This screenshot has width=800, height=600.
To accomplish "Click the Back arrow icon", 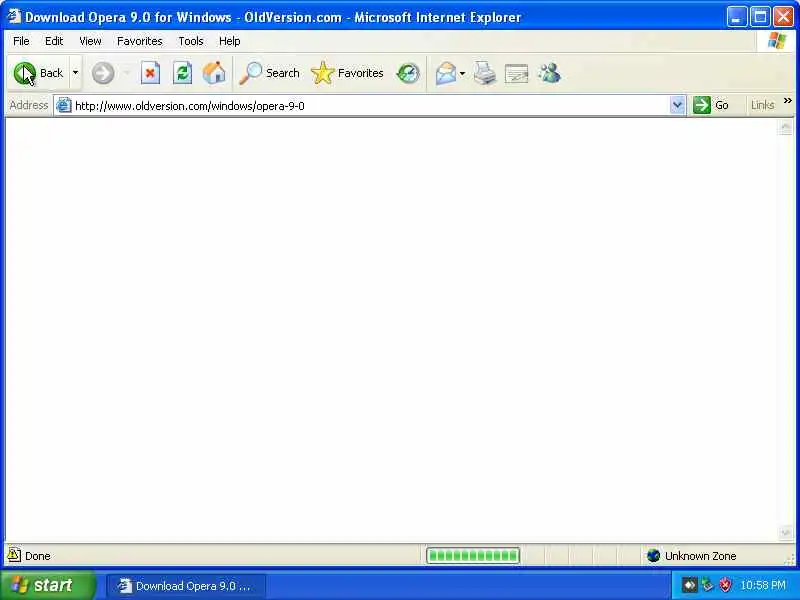I will click(24, 73).
